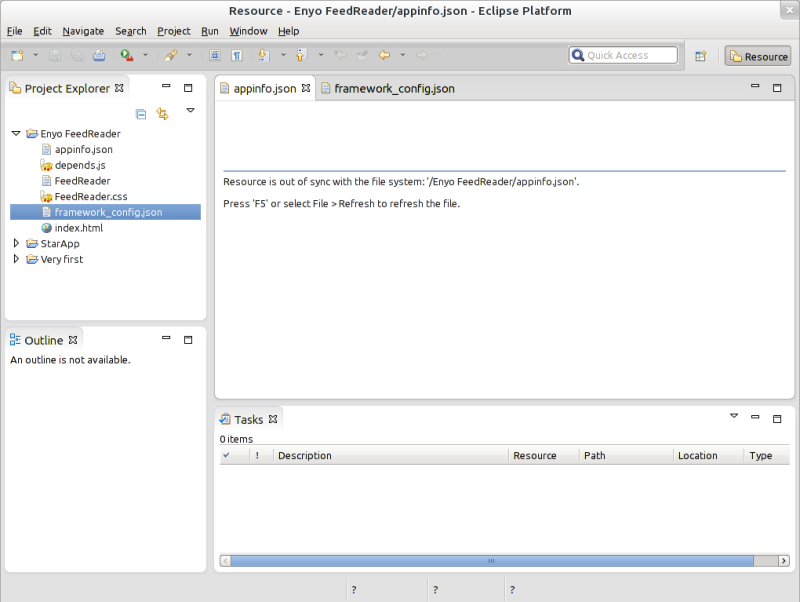Toggle Link with Editor in Project Explorer

(x=162, y=114)
